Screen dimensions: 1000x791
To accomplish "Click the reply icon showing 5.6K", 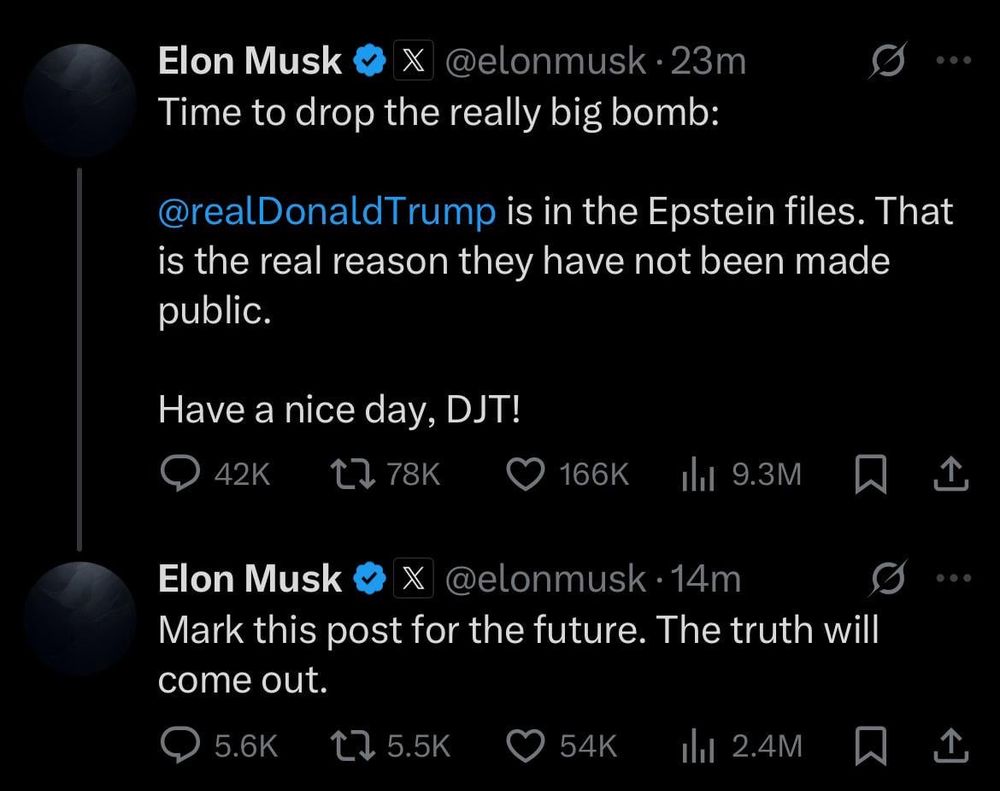I will pos(180,744).
